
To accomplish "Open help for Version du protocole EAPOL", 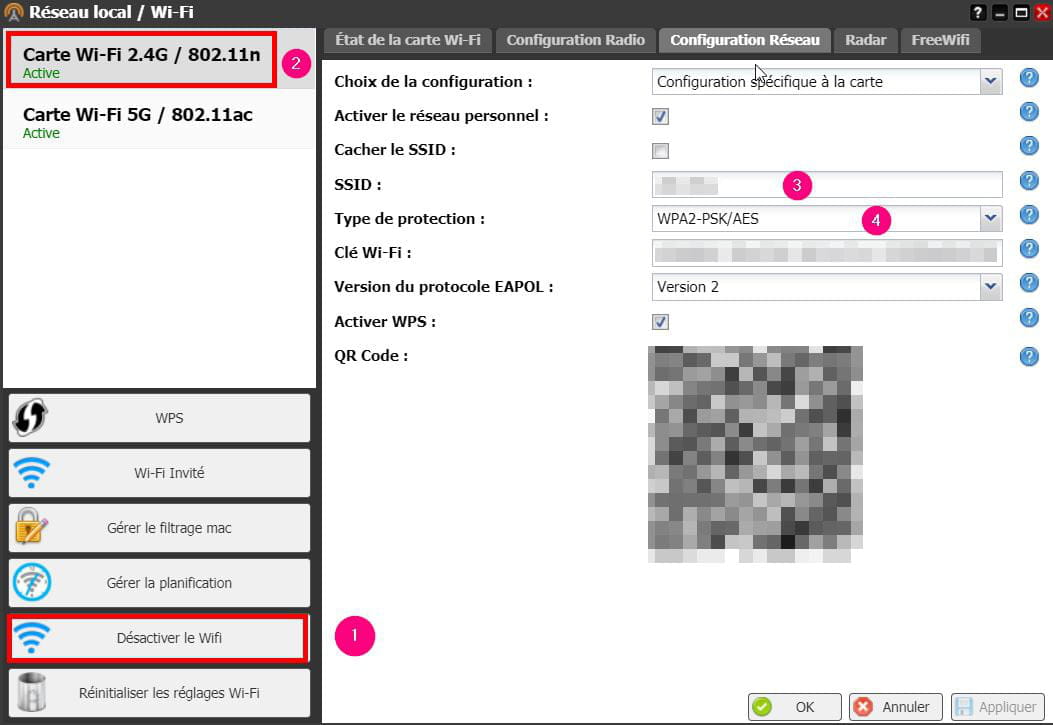I will (1029, 283).
